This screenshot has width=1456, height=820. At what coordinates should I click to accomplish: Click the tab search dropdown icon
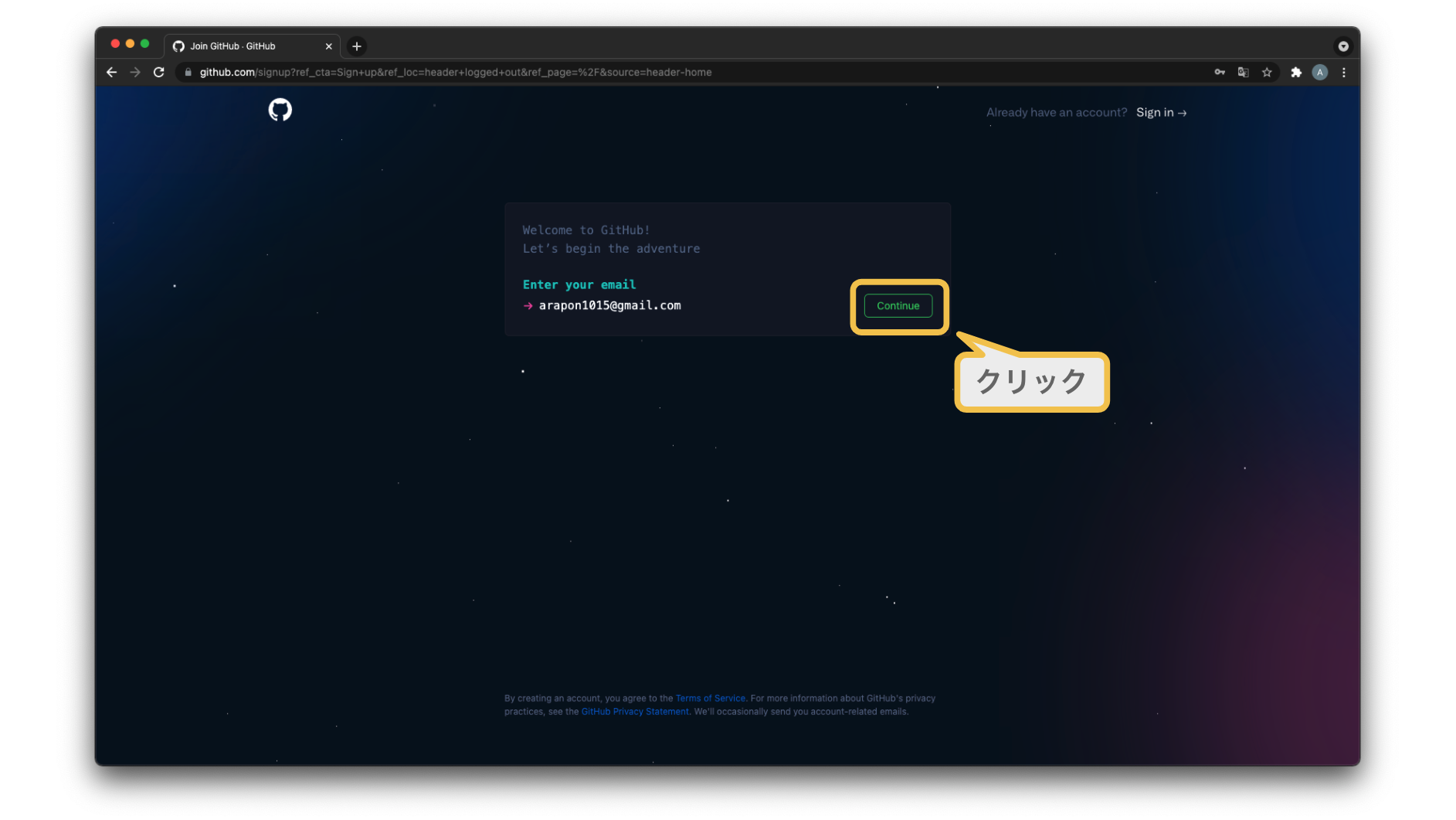[x=1343, y=46]
